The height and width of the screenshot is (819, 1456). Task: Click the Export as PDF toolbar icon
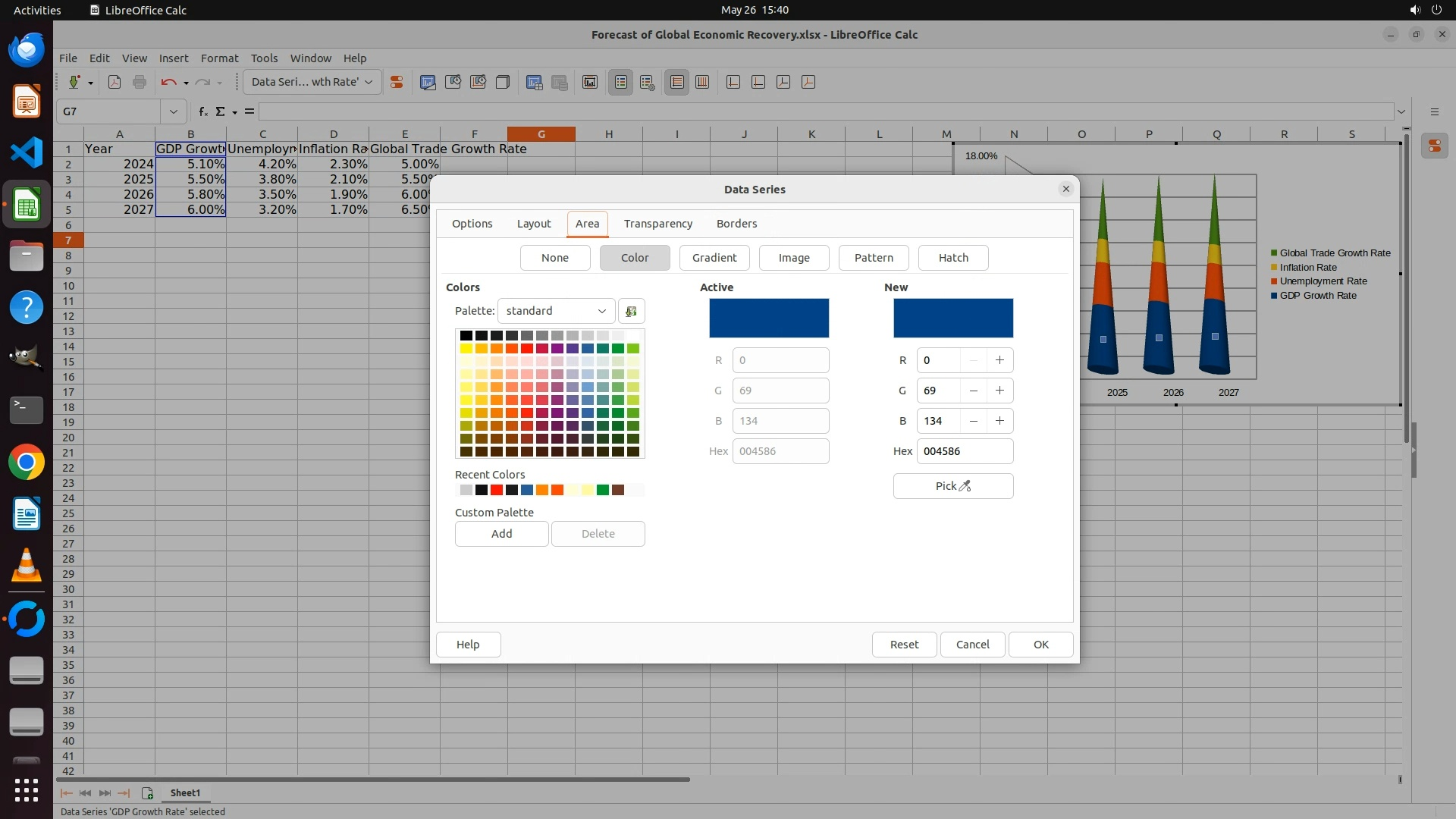tap(115, 82)
